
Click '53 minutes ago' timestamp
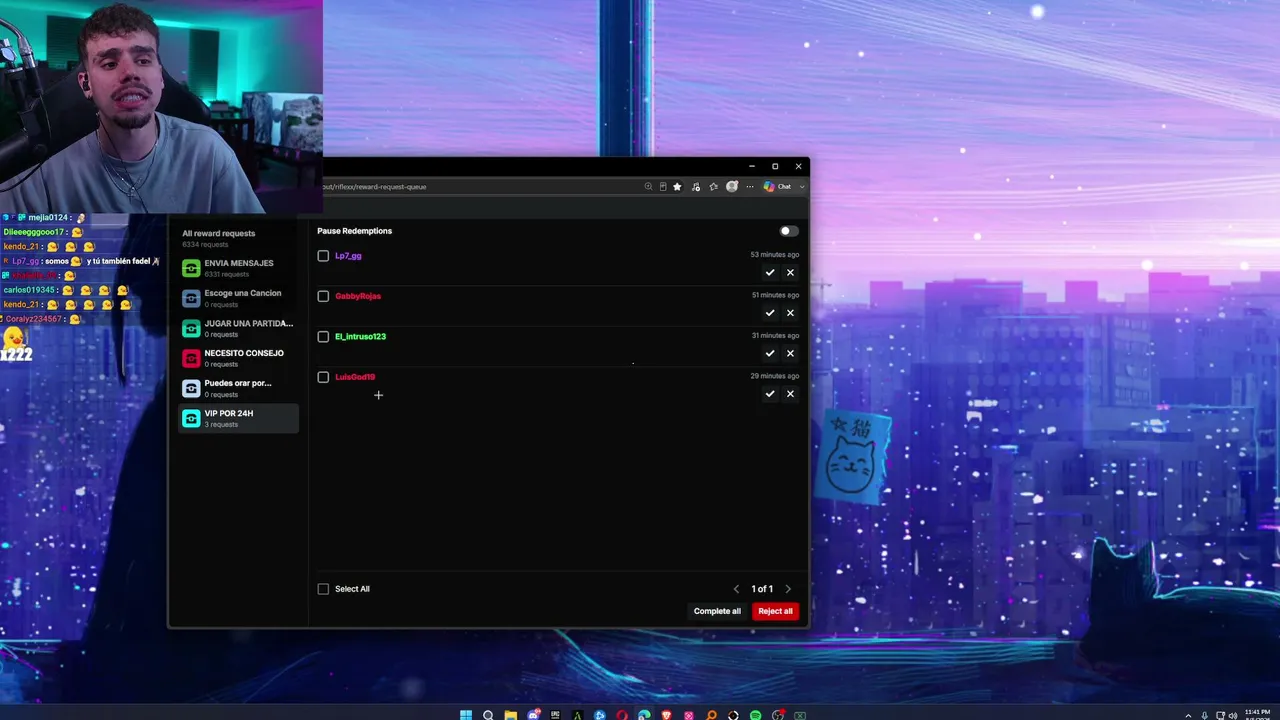point(775,255)
